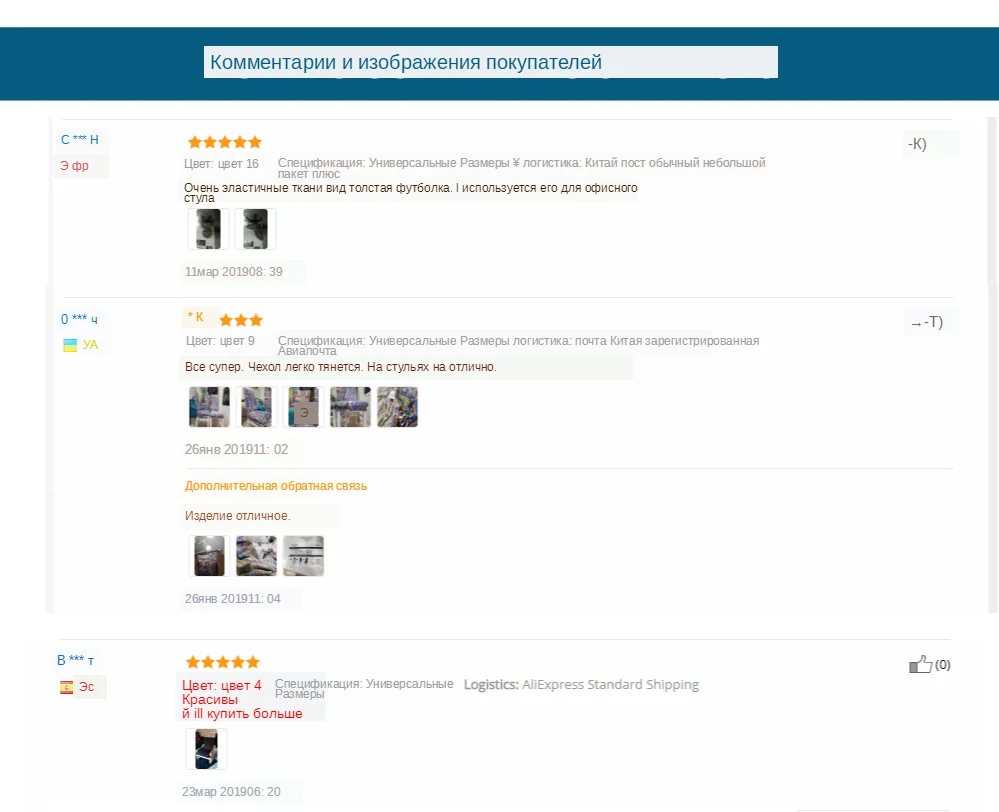999x812 pixels.
Task: Click the AliExpress Standard Shipping text
Action: (610, 685)
